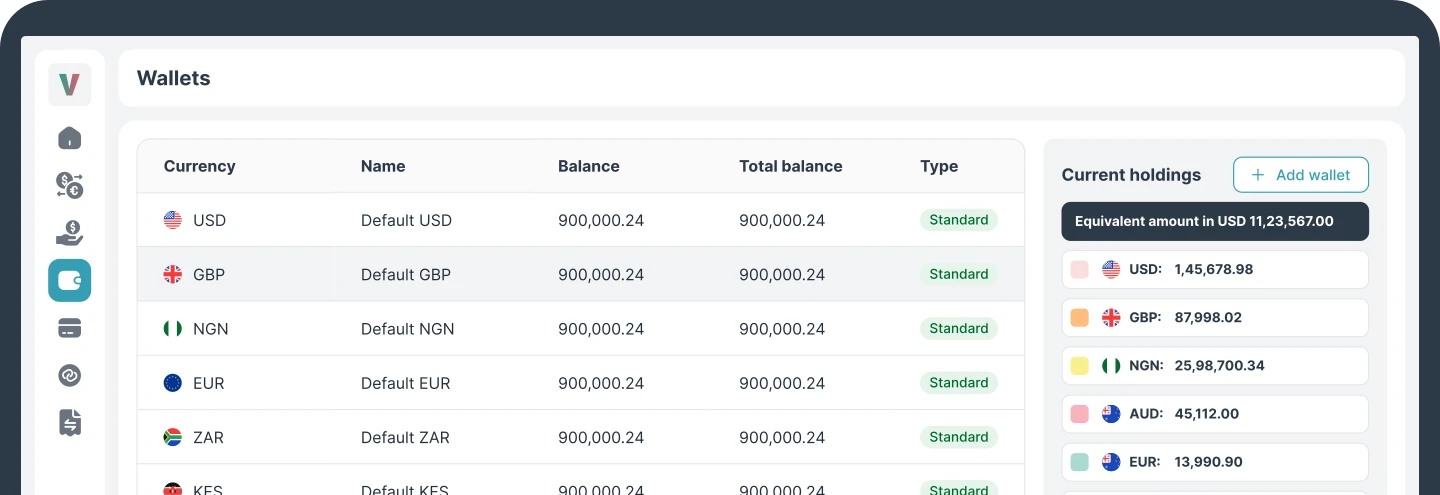Select the Default EUR wallet name
The width and height of the screenshot is (1440, 495).
(406, 383)
